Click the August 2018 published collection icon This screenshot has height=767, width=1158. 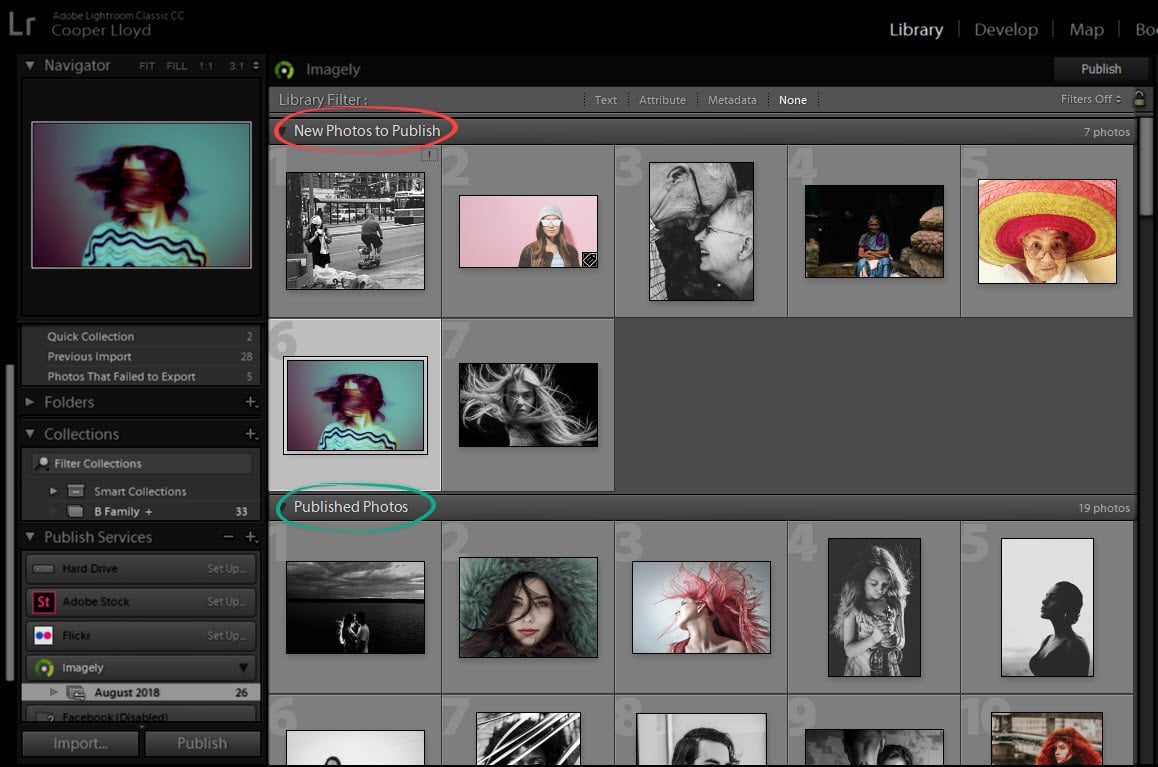(75, 692)
